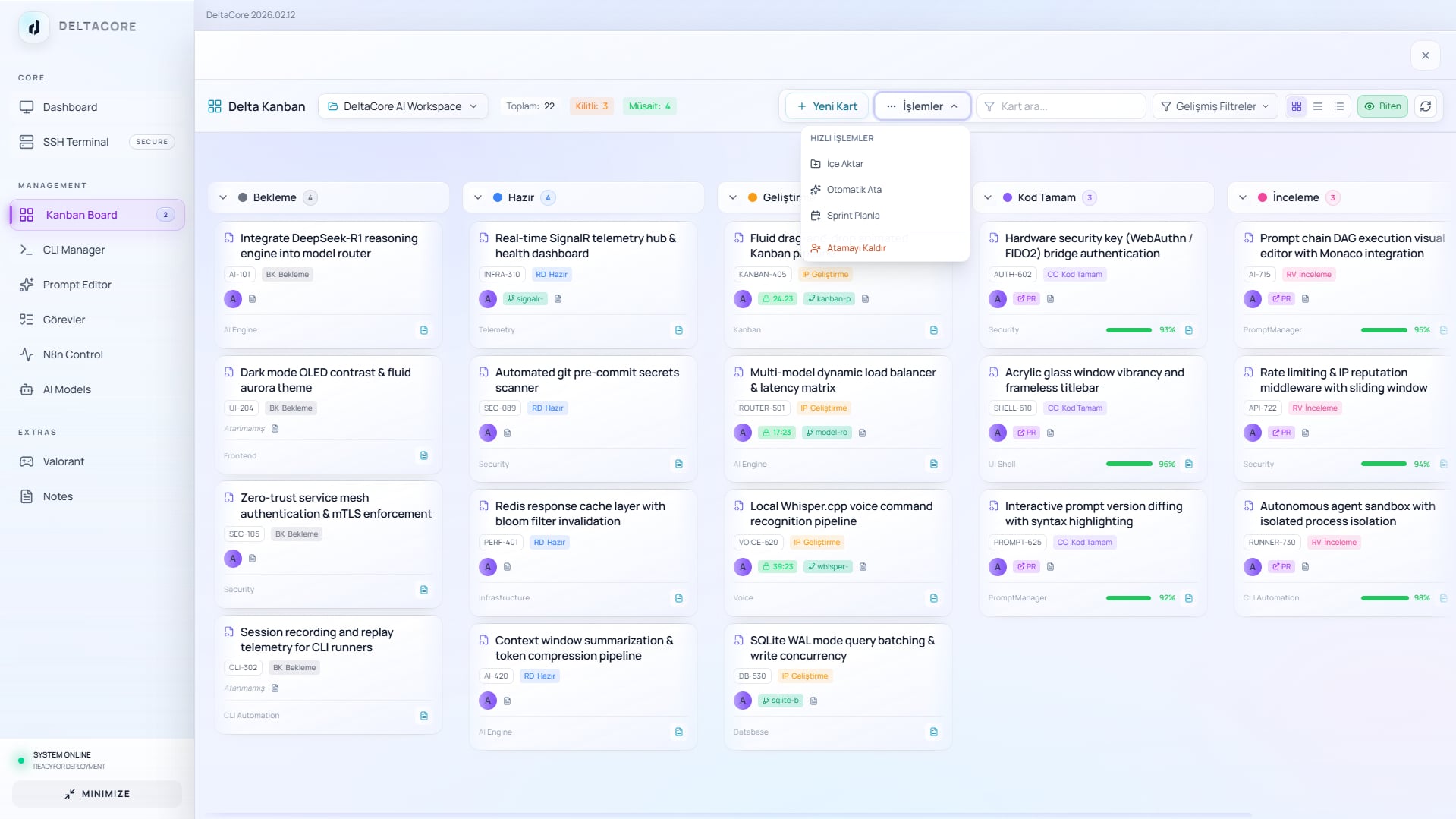Screen dimensions: 1456x819
Task: Open AI Models section
Action: tap(96, 389)
